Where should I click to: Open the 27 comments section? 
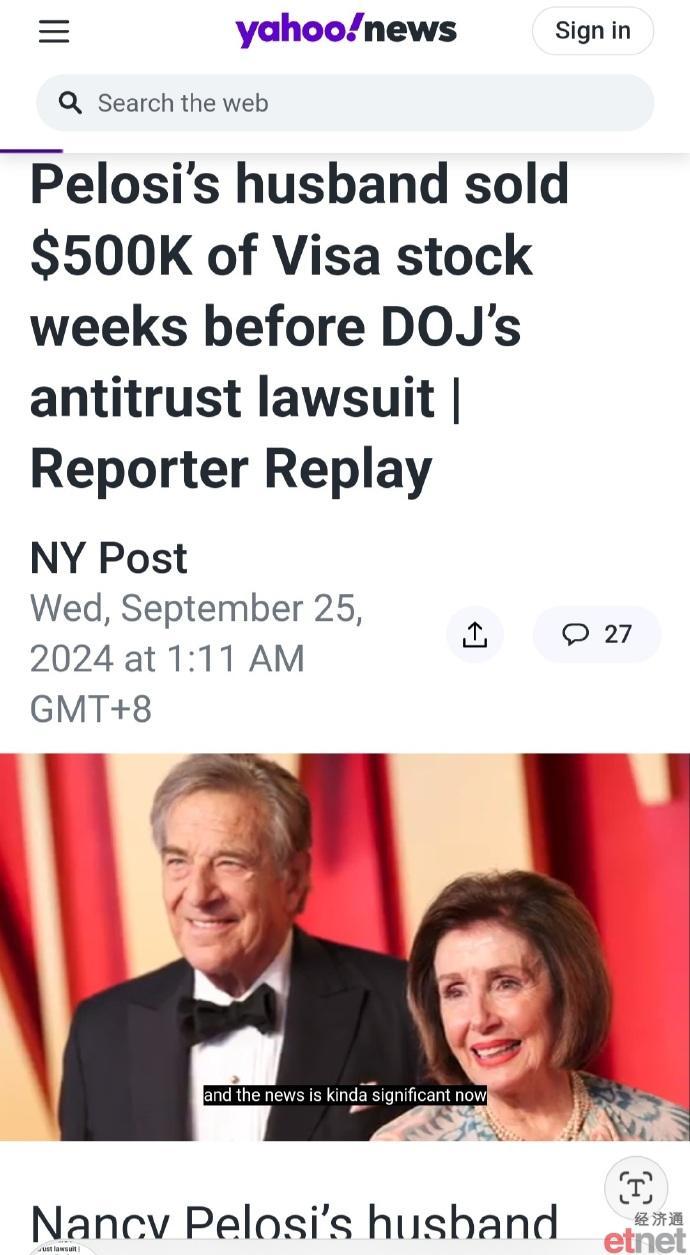tap(597, 634)
